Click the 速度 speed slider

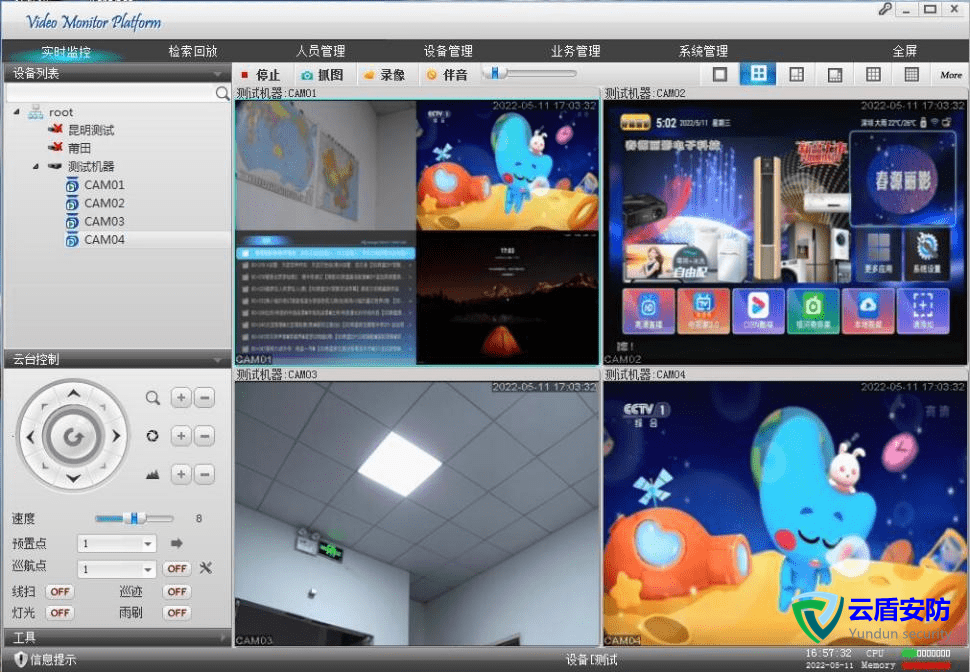click(133, 518)
